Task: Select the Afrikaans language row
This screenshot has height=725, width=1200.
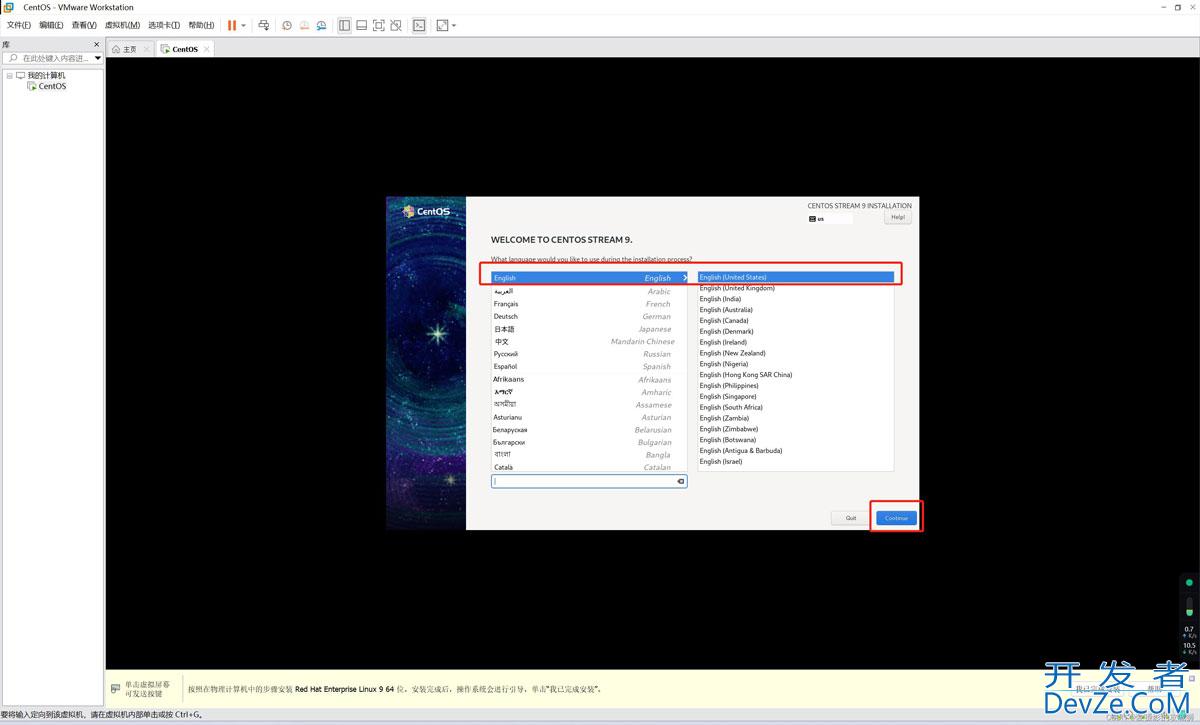Action: point(591,379)
